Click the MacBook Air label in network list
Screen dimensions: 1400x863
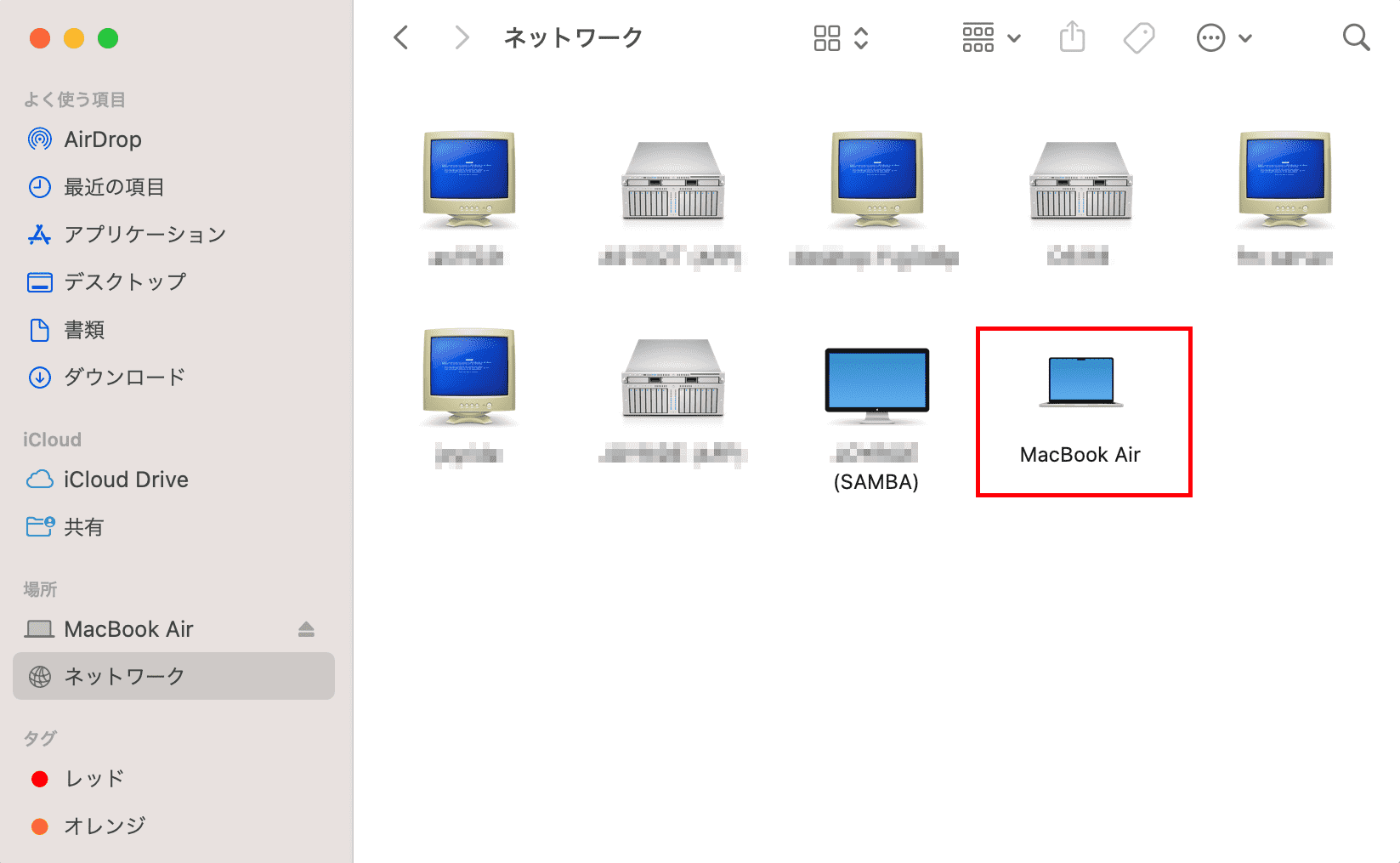click(1080, 455)
